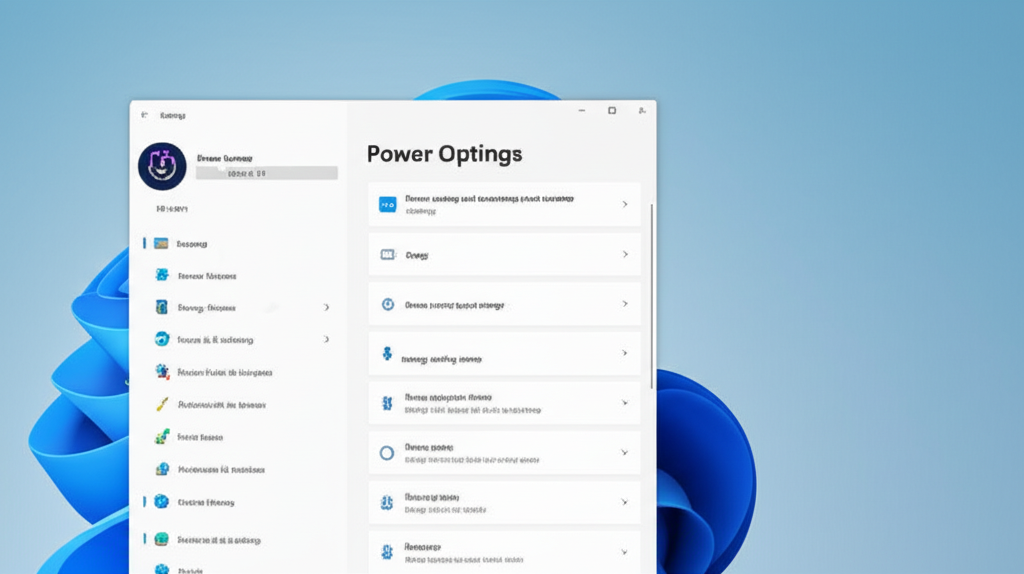The image size is (1024, 574).
Task: Click the hollow circle icon in sixth row
Action: tap(387, 453)
